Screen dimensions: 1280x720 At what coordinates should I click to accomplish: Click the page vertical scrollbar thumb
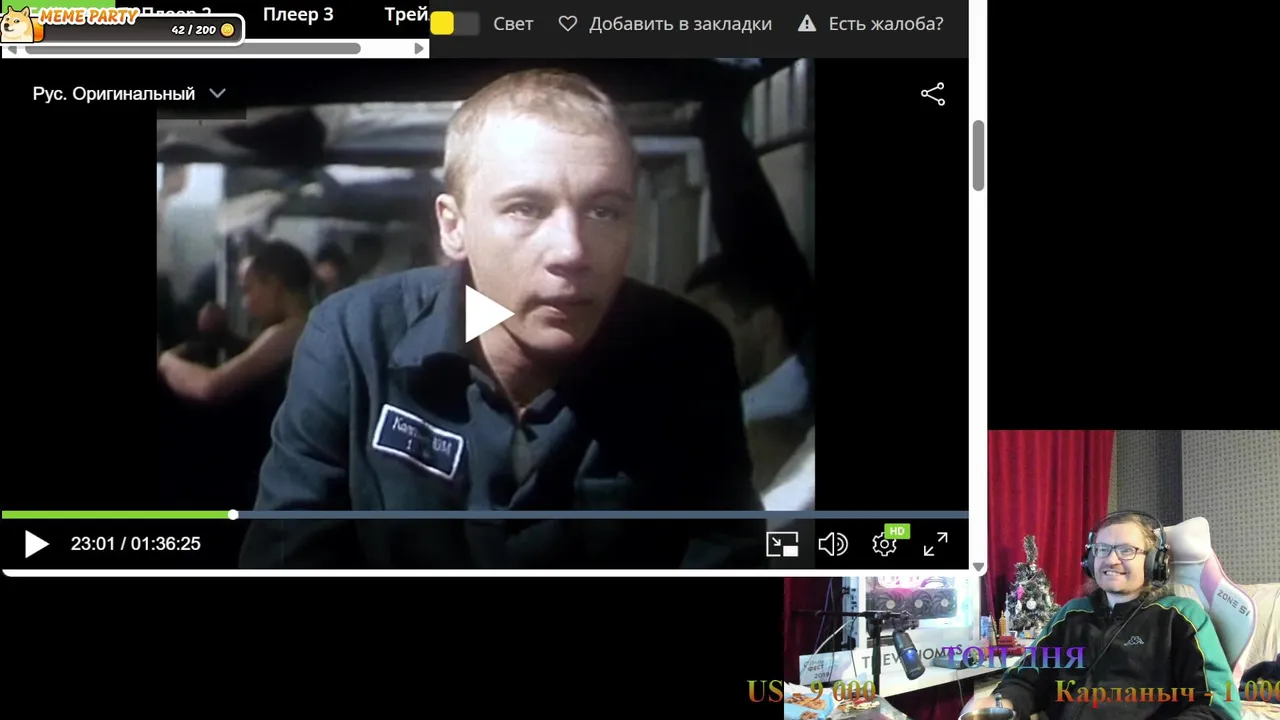click(979, 155)
